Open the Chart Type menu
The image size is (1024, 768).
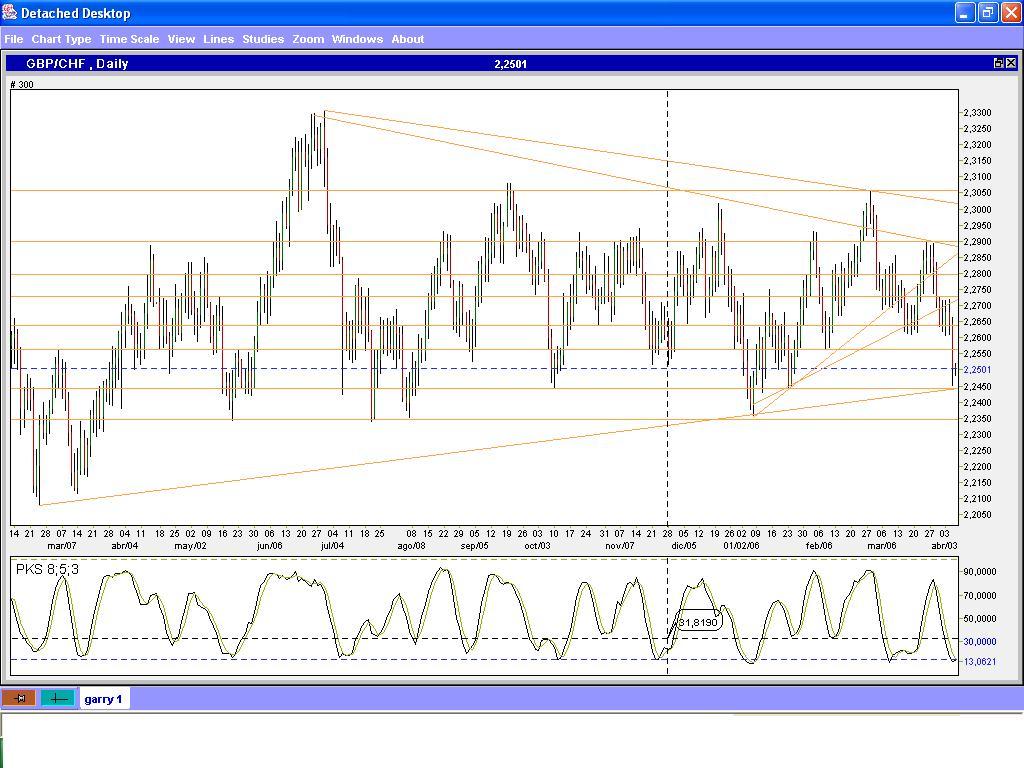click(x=61, y=39)
